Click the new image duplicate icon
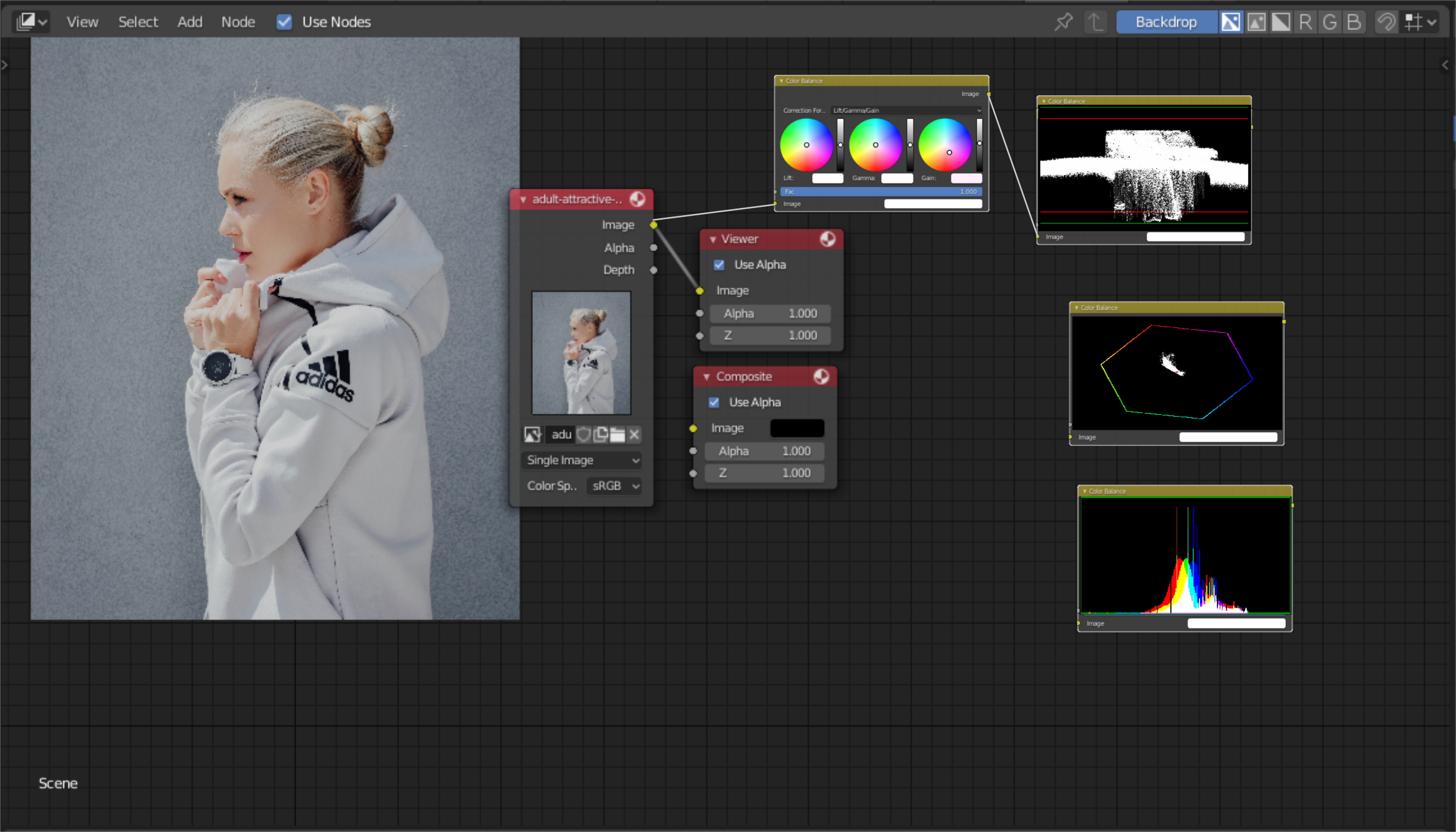Image resolution: width=1456 pixels, height=832 pixels. pos(600,435)
